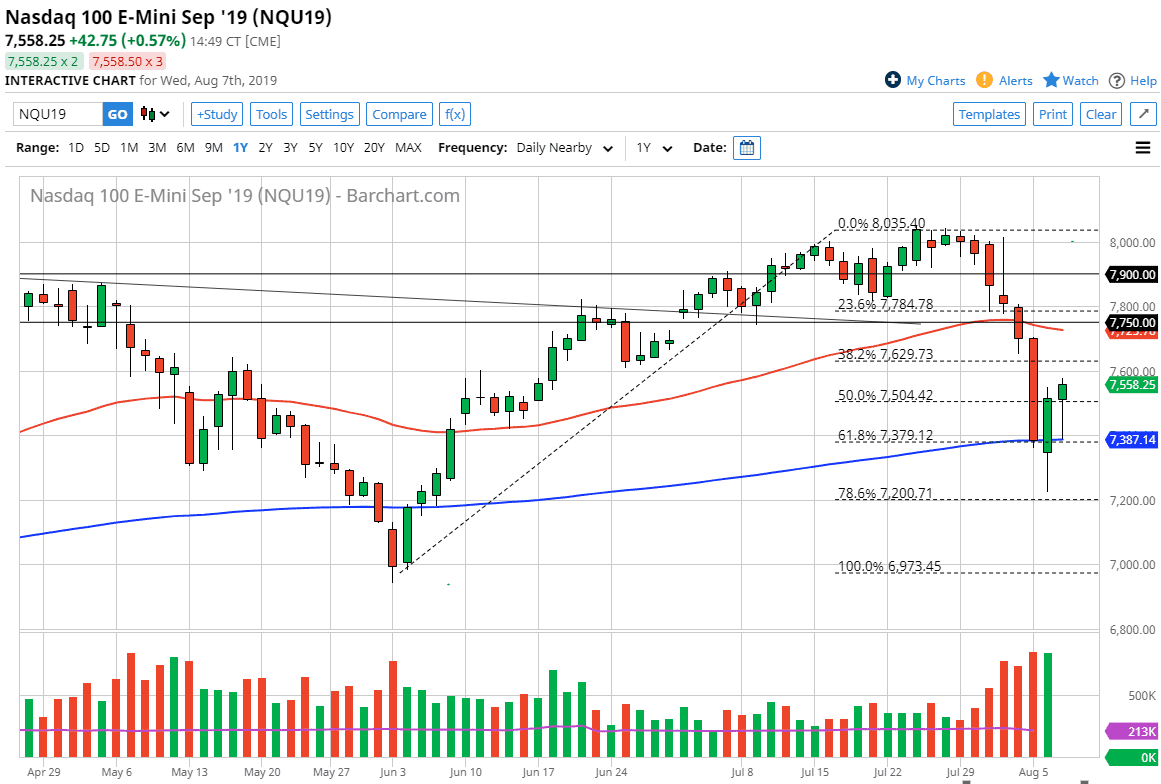
Task: Expand chart with the full-screen arrow icon
Action: tap(1143, 114)
